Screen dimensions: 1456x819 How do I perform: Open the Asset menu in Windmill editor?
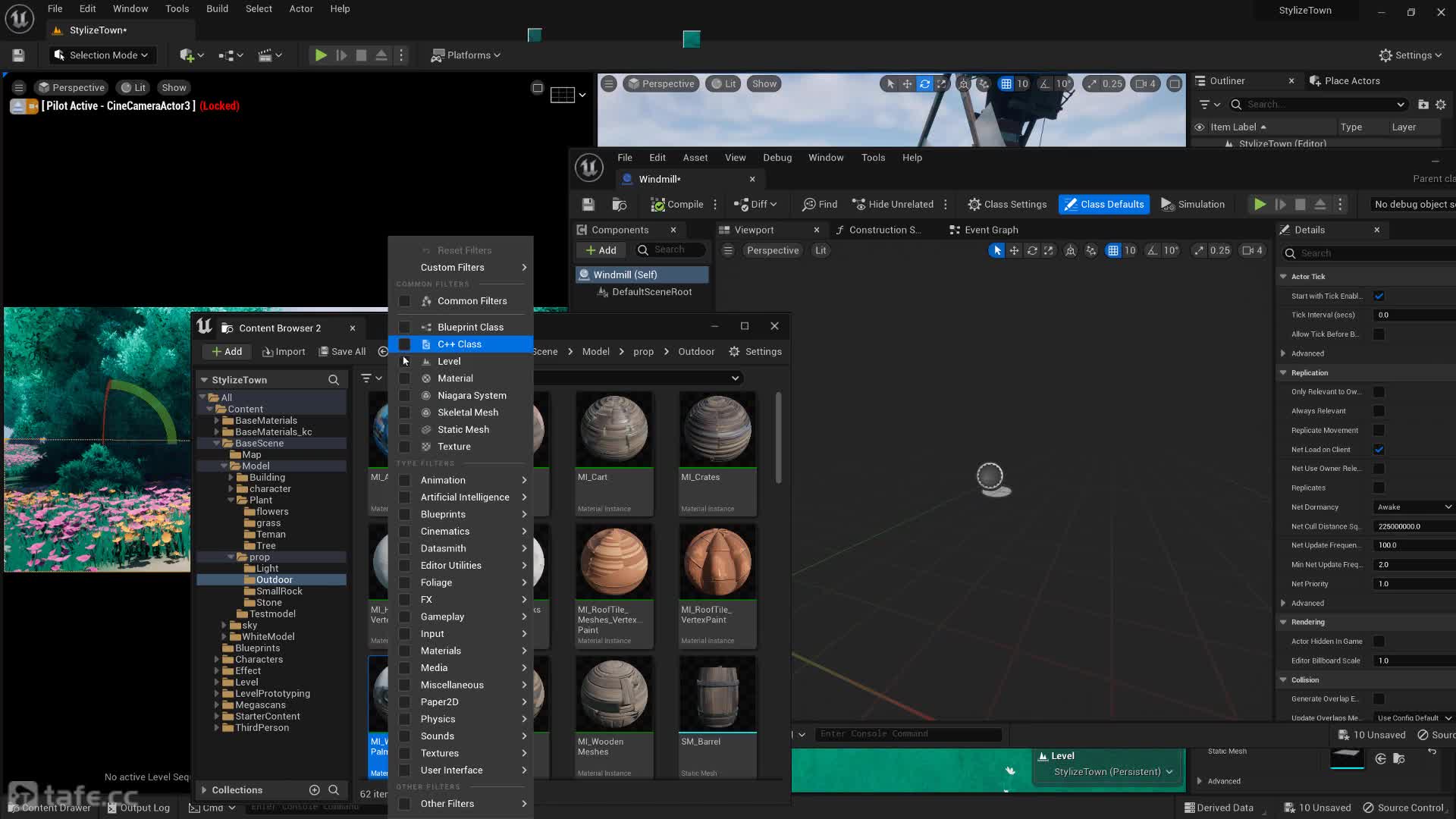pyautogui.click(x=695, y=158)
